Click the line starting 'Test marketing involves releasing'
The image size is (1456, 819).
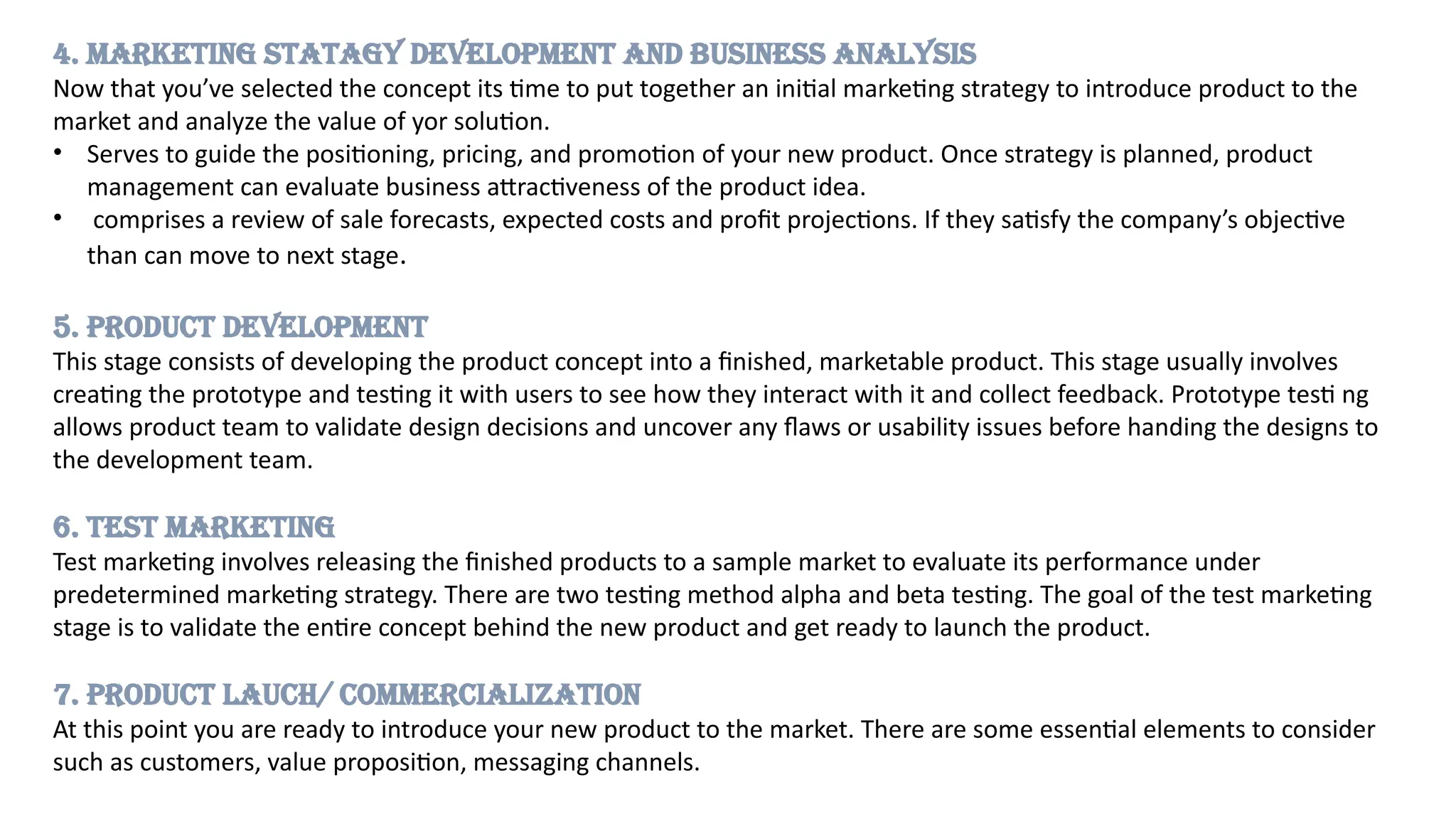655,562
